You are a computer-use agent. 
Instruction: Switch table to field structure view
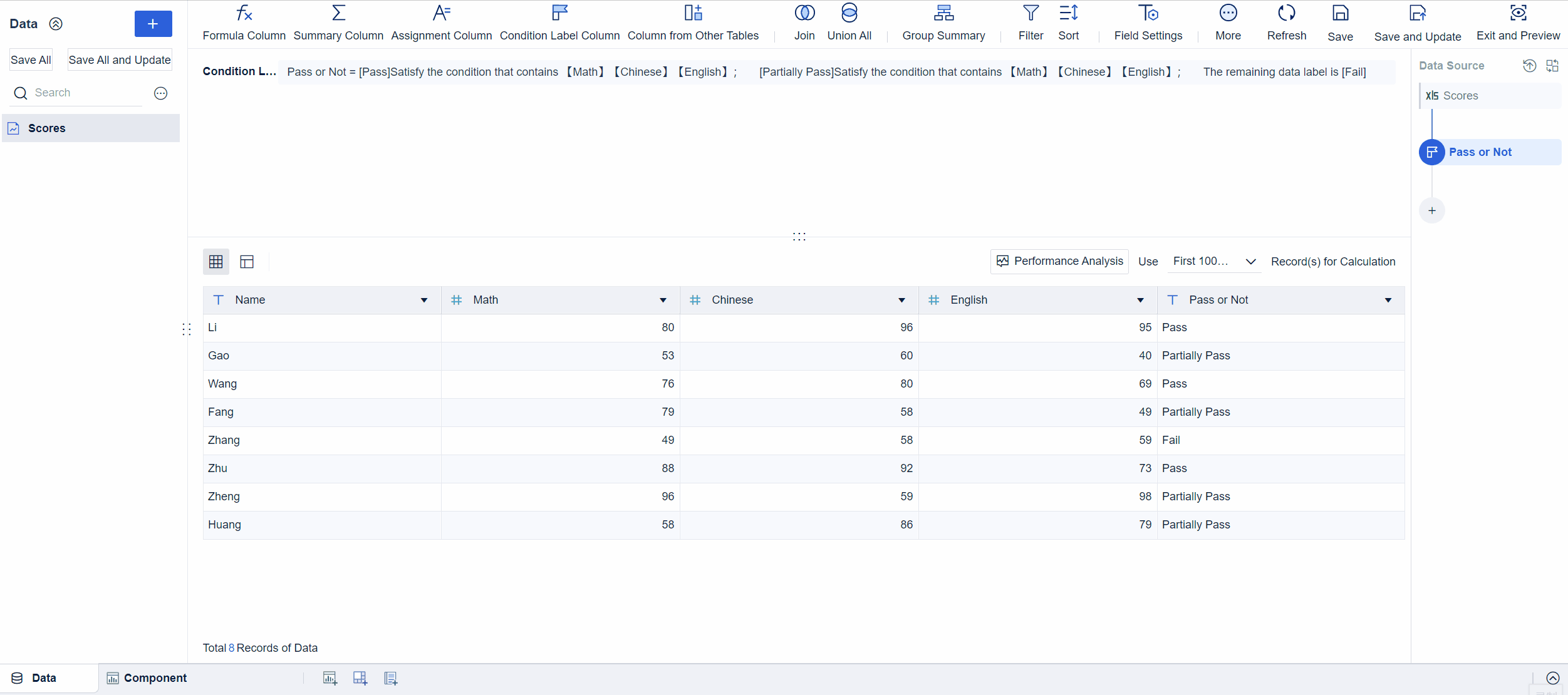click(x=247, y=261)
